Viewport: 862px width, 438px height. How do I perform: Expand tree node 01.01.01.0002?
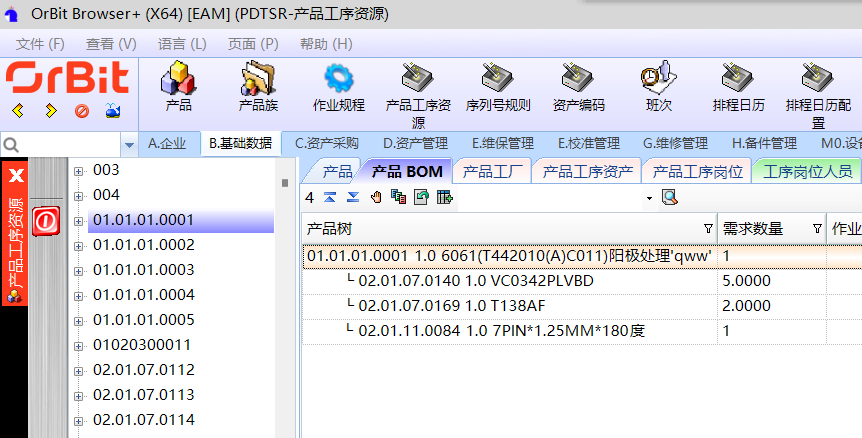click(x=79, y=246)
